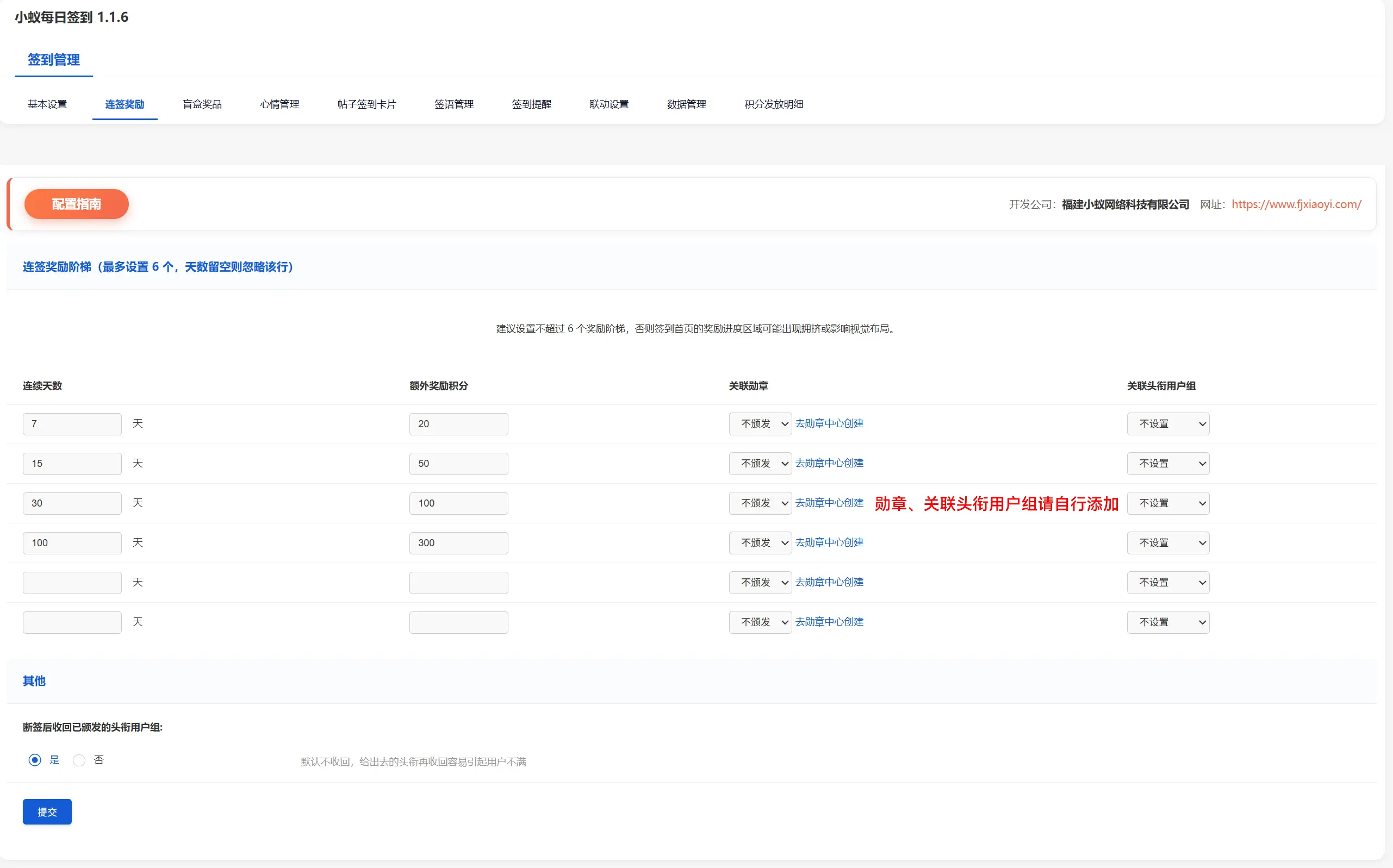Image resolution: width=1393 pixels, height=868 pixels.
Task: Open the 关联勋章 dropdown in the 7-day row
Action: pos(760,423)
